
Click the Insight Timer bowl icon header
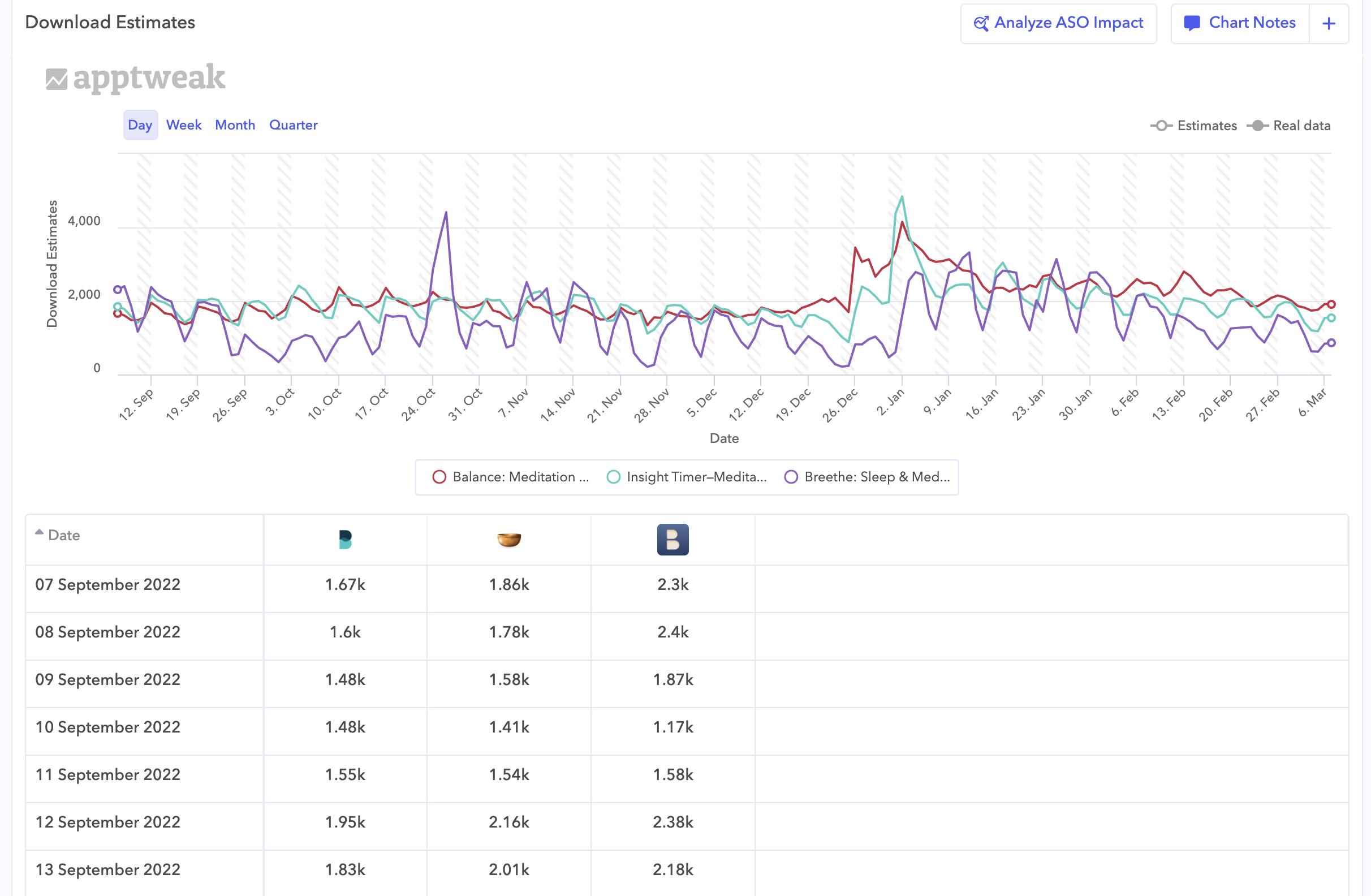coord(508,540)
